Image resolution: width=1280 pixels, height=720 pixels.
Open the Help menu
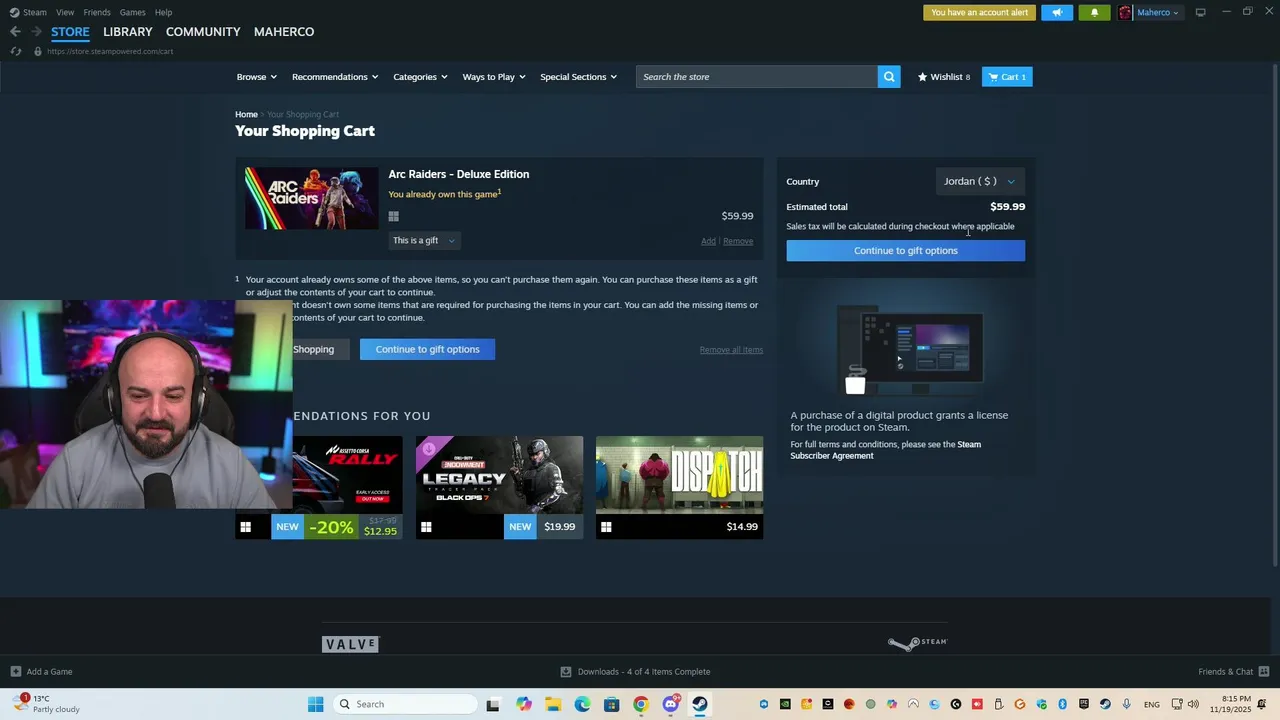tap(163, 12)
